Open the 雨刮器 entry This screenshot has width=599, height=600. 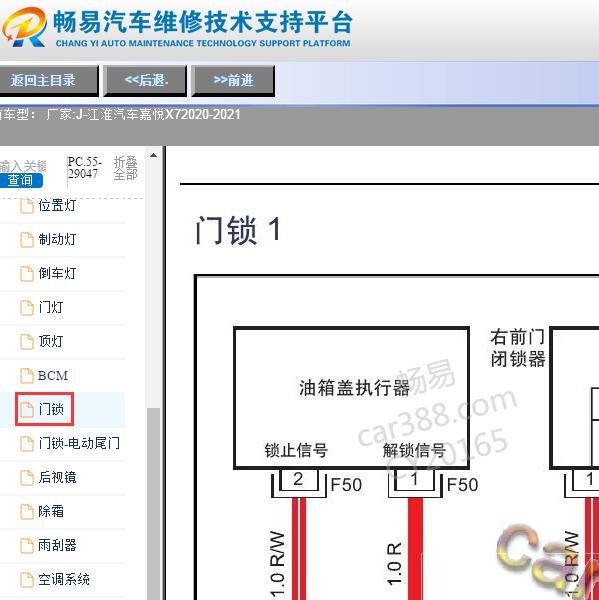click(x=57, y=545)
